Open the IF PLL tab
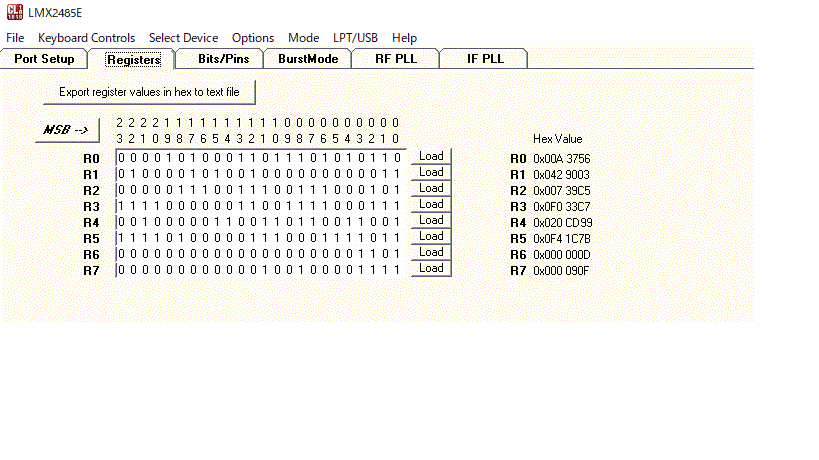The image size is (819, 460). [485, 59]
